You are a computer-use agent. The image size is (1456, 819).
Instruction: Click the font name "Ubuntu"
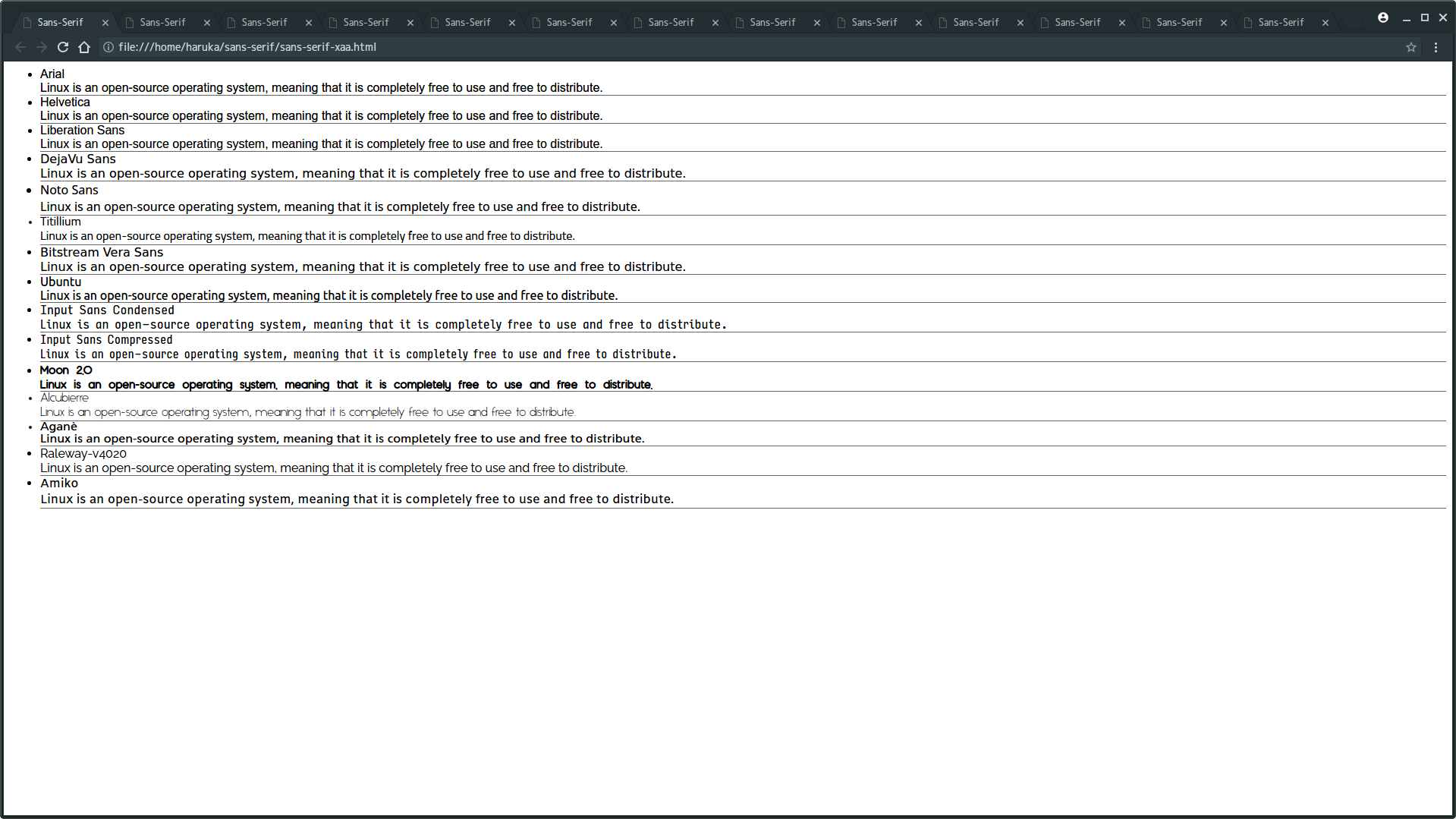pyautogui.click(x=61, y=282)
